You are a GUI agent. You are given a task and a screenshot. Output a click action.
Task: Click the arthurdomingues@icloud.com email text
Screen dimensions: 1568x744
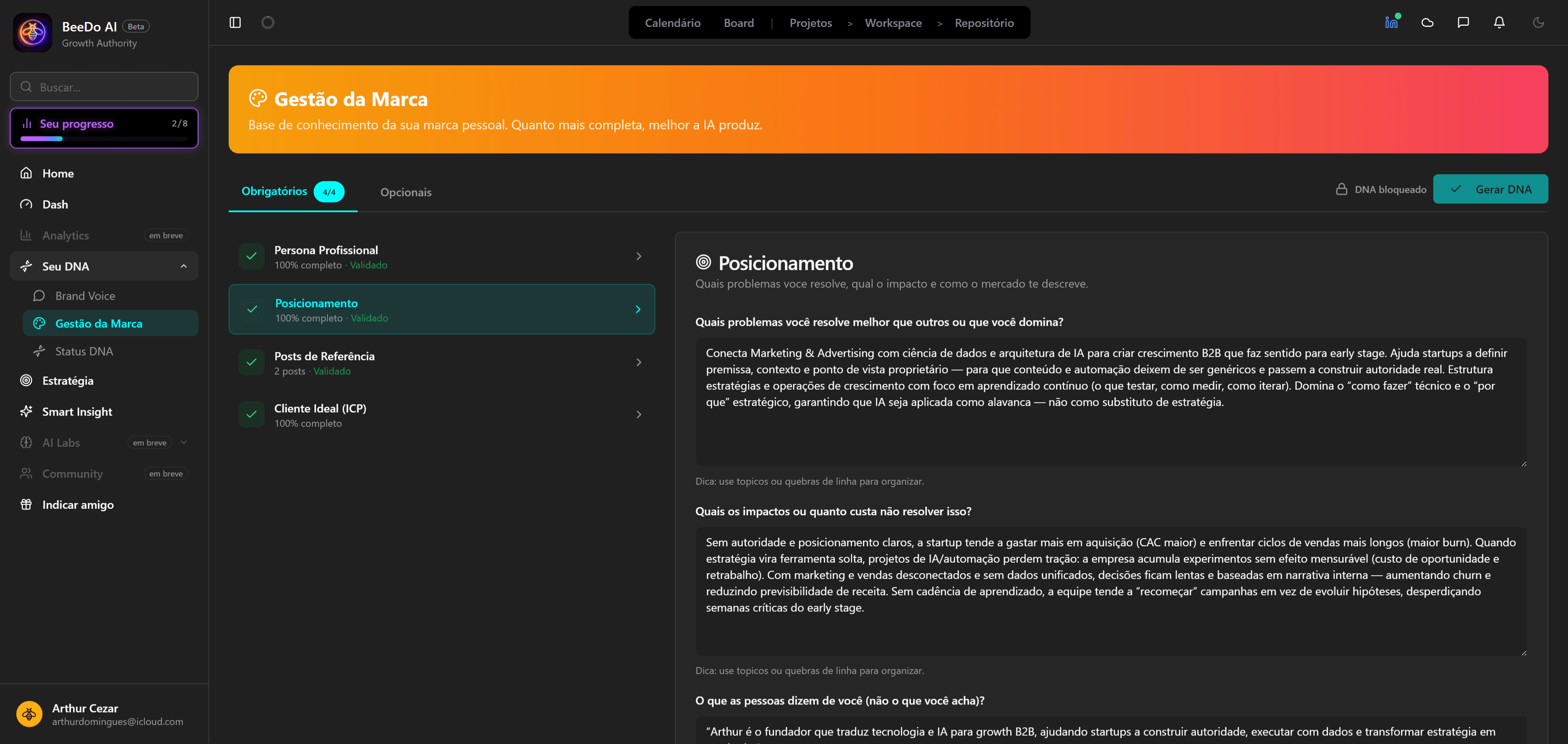(x=118, y=722)
